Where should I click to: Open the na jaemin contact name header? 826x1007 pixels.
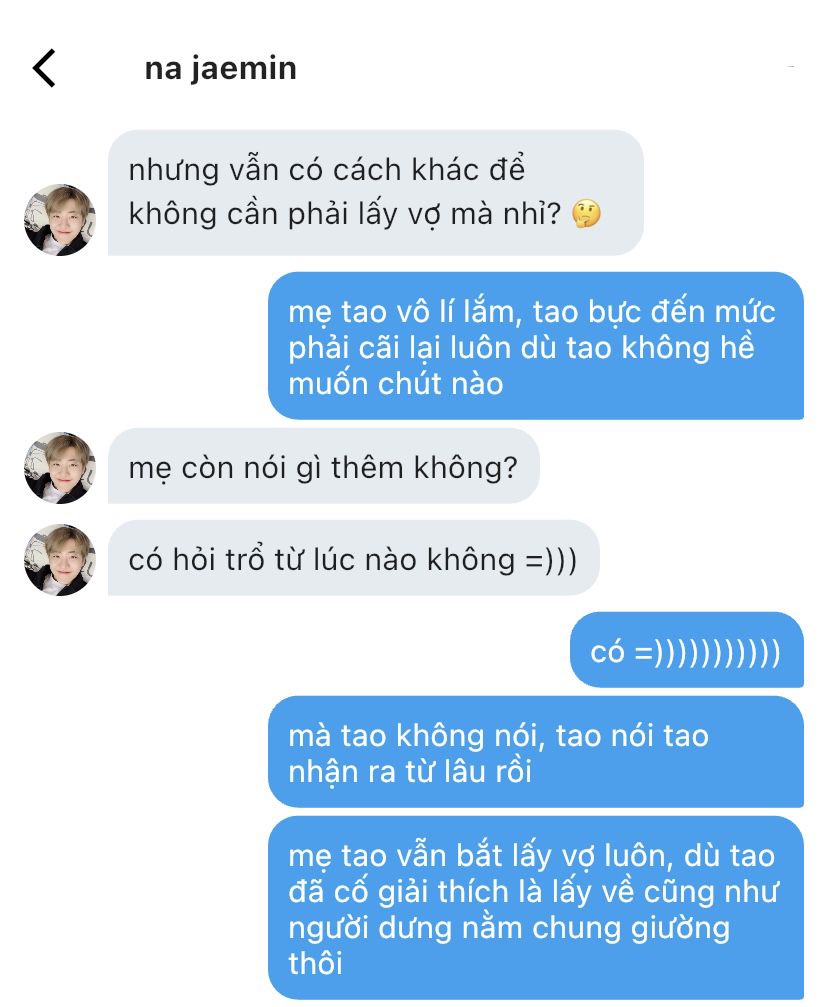tap(220, 69)
